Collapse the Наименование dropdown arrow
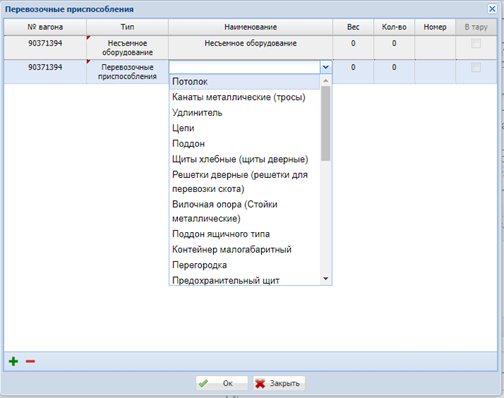The height and width of the screenshot is (398, 504). click(326, 67)
